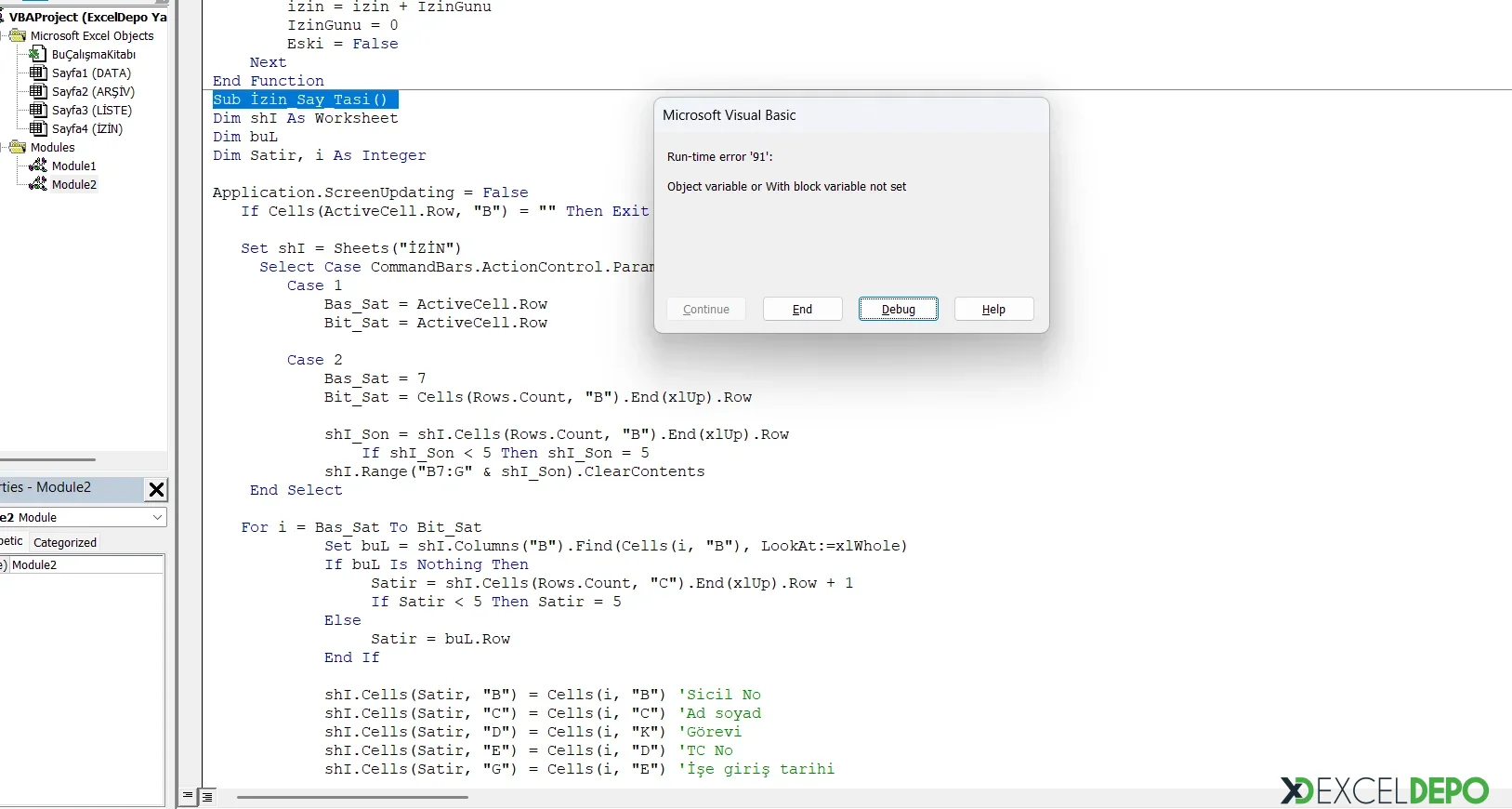Viewport: 1512px width, 809px height.
Task: Switch to the Categorized properties tab
Action: click(65, 543)
